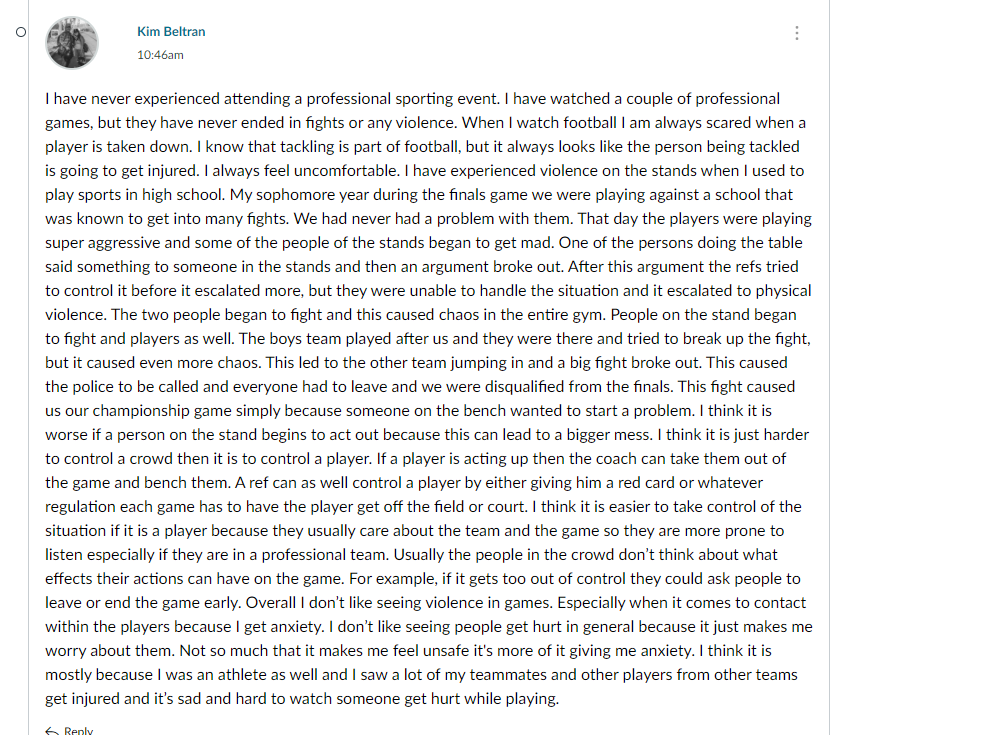Open the three-dot options menu for the post
Image resolution: width=1005 pixels, height=735 pixels.
tap(797, 33)
